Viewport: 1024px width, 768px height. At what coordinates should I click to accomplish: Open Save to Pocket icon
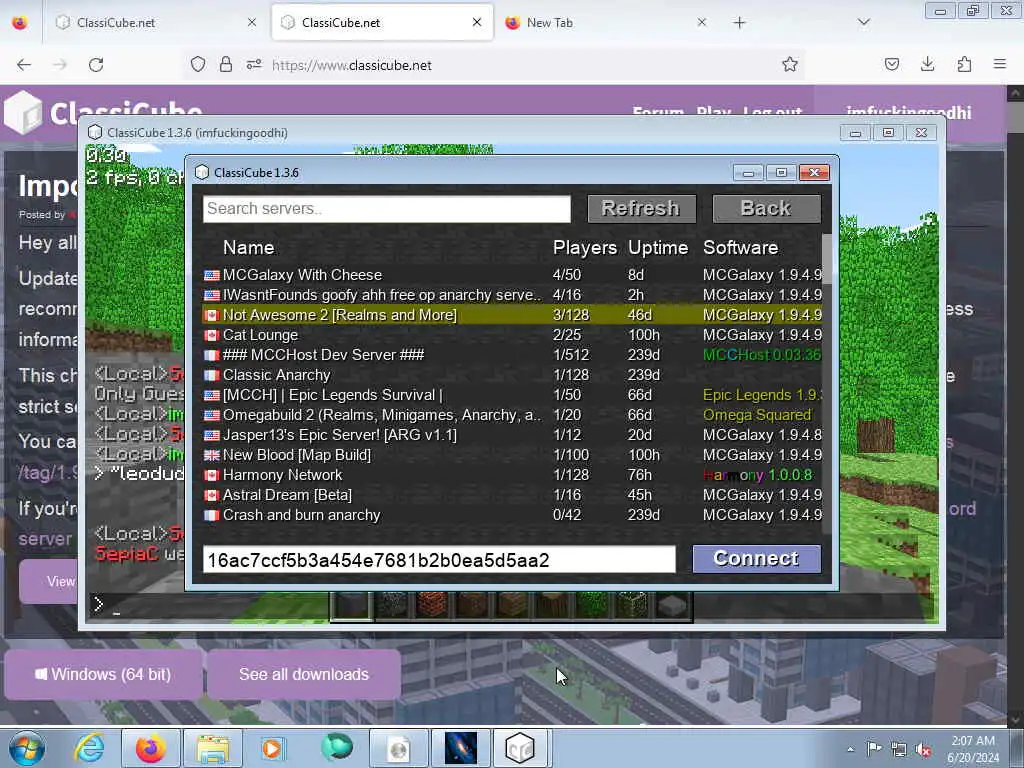(x=892, y=64)
